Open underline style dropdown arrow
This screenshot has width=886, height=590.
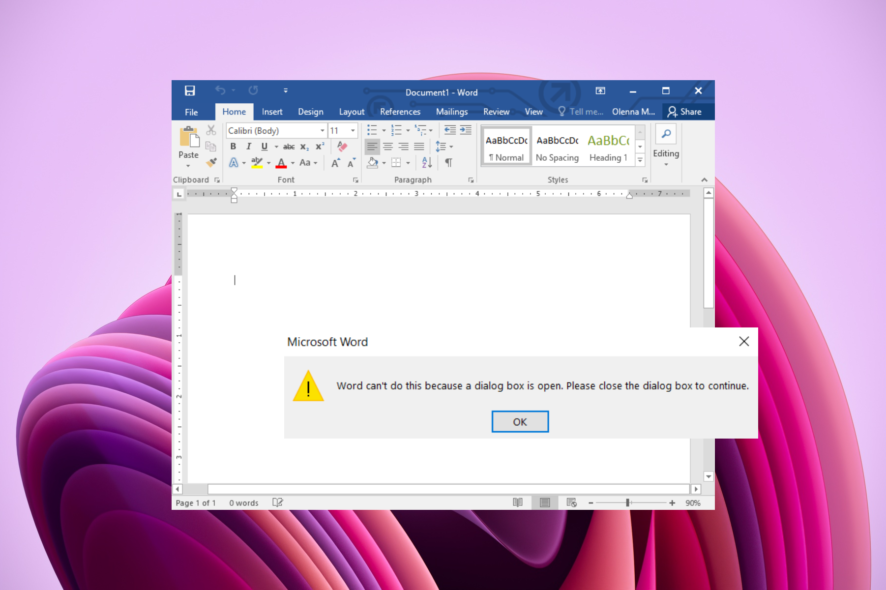click(276, 146)
